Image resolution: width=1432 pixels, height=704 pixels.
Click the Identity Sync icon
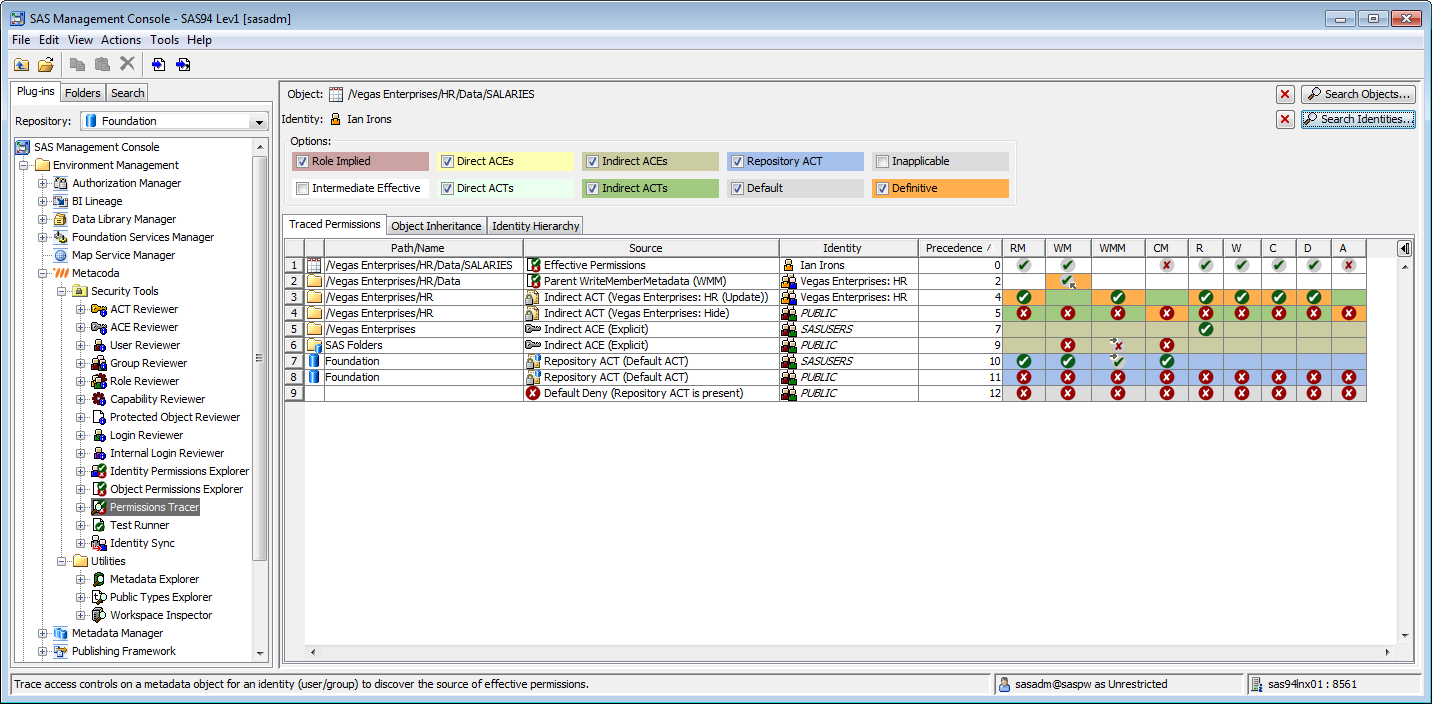tap(99, 543)
